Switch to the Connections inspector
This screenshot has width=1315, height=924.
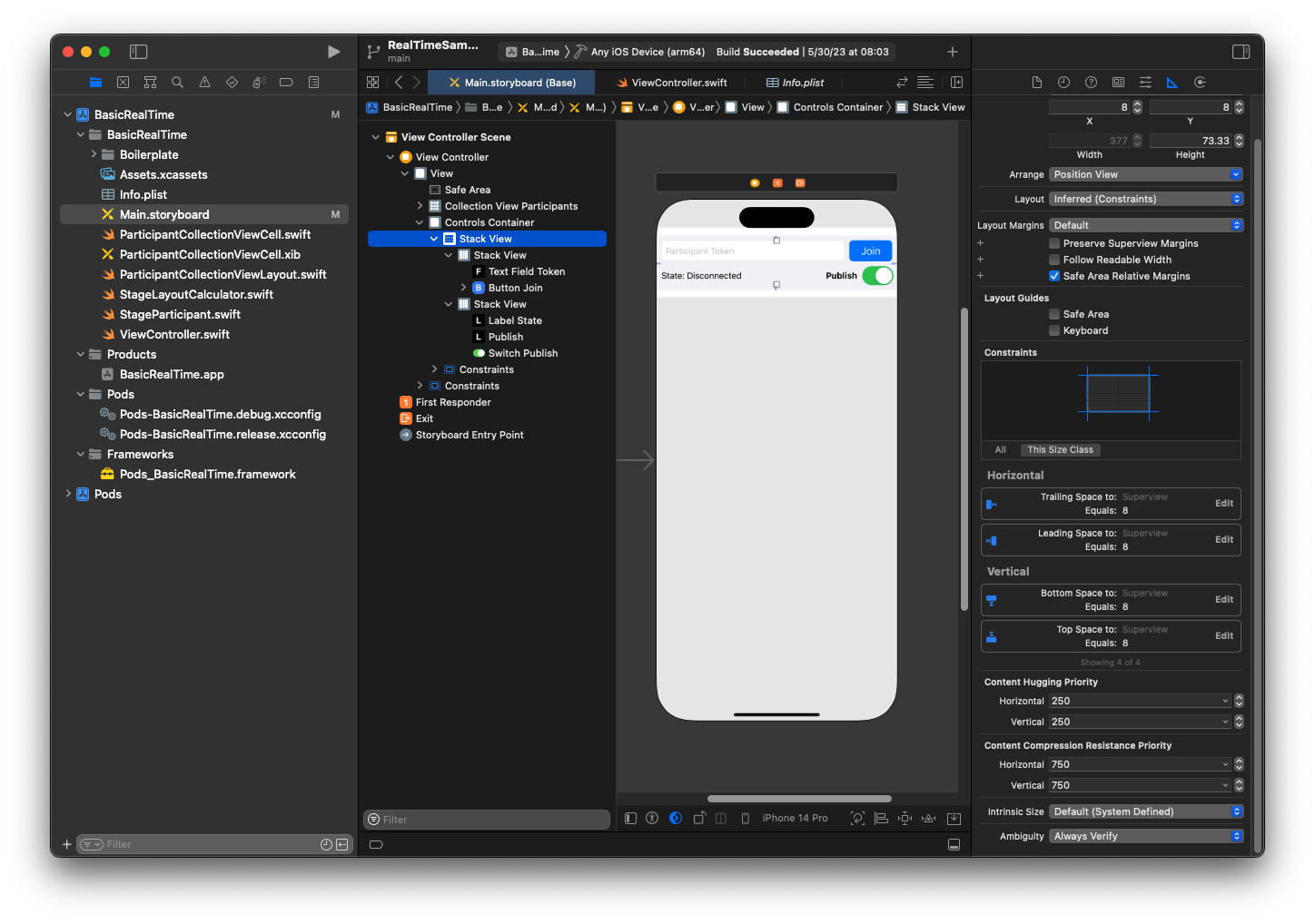click(x=1200, y=82)
